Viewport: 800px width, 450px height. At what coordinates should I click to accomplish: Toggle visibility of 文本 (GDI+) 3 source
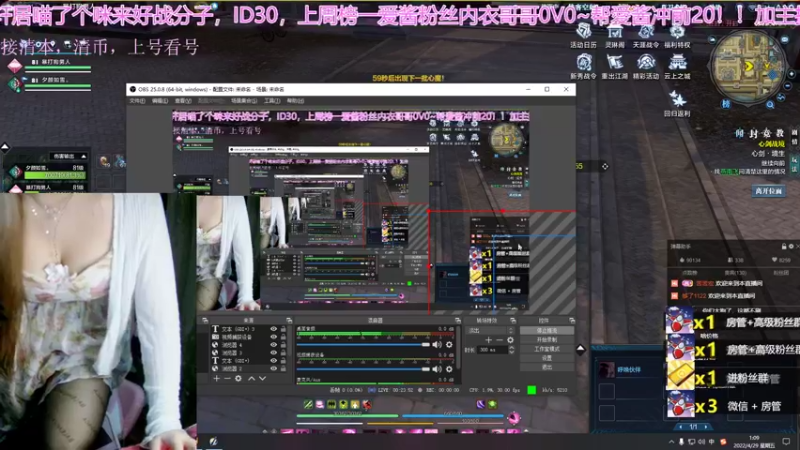click(273, 329)
